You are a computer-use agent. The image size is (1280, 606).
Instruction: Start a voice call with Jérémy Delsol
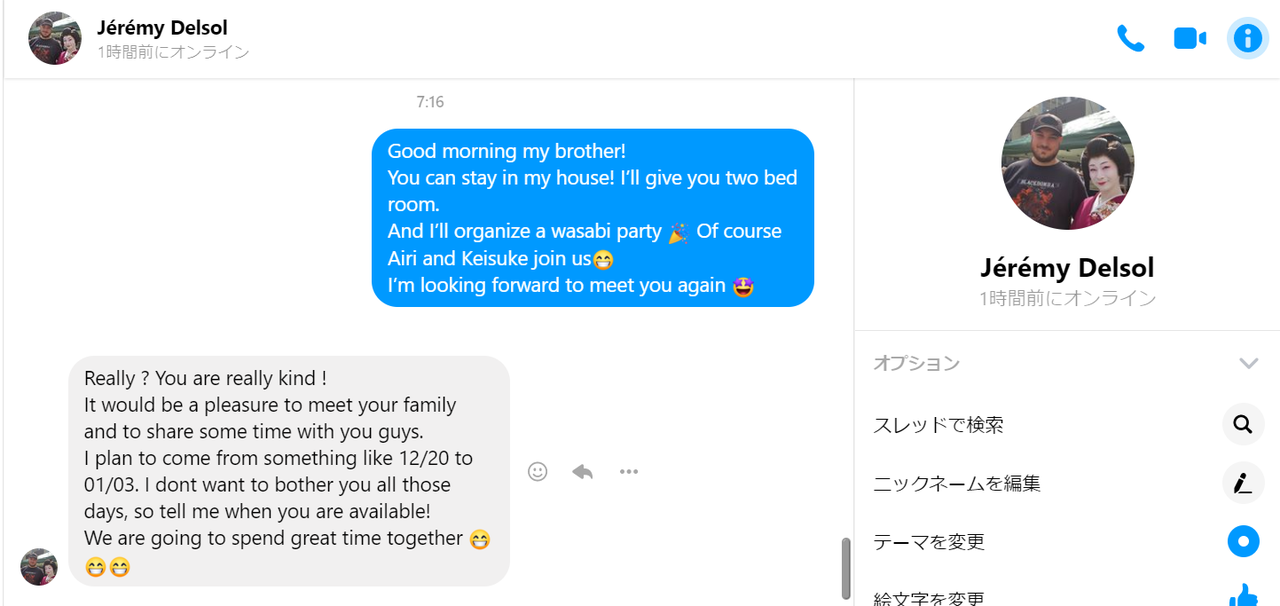click(x=1131, y=39)
